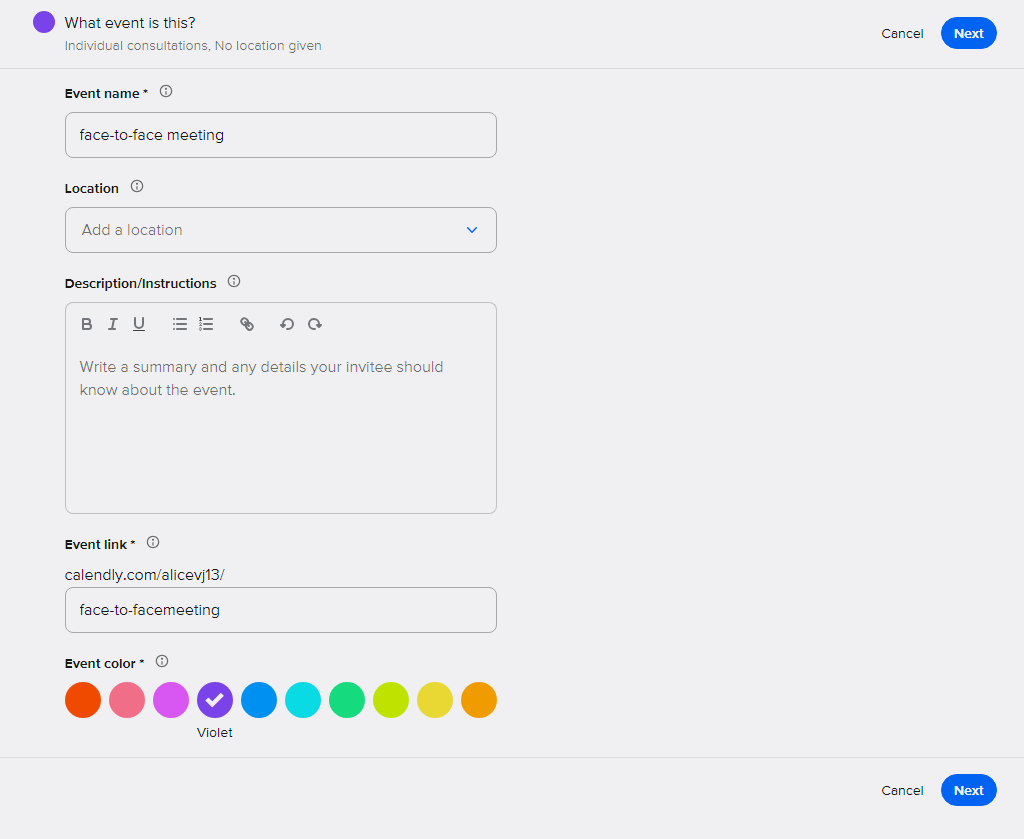Open the Description/Instructions info tooltip icon
Viewport: 1024px width, 839px height.
[234, 281]
